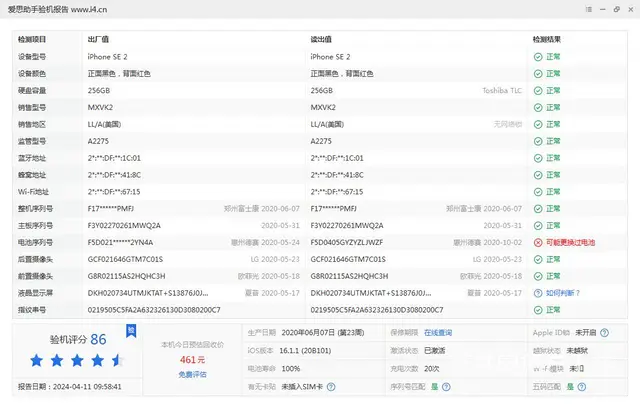Click the status check icon for 监管型号 row

(x=538, y=141)
